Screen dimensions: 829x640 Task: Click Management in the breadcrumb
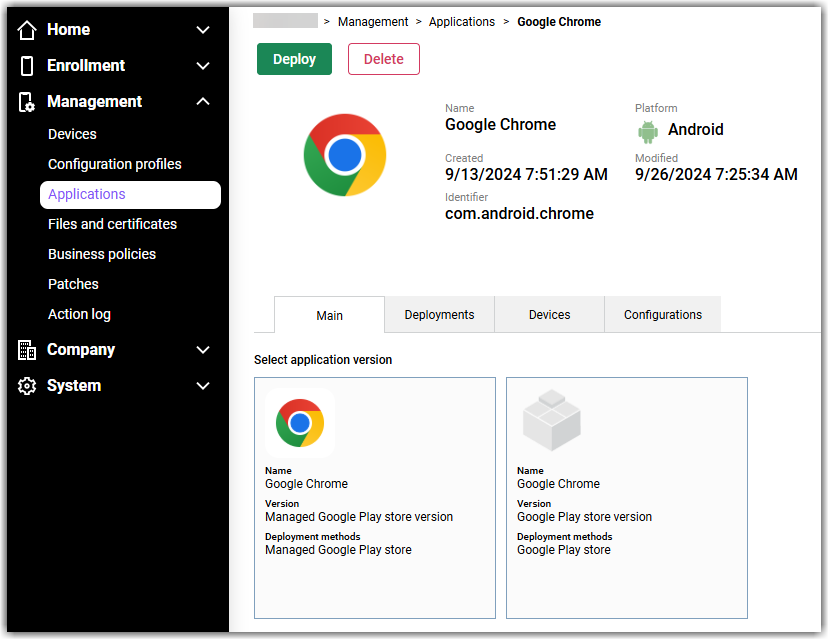pos(373,22)
